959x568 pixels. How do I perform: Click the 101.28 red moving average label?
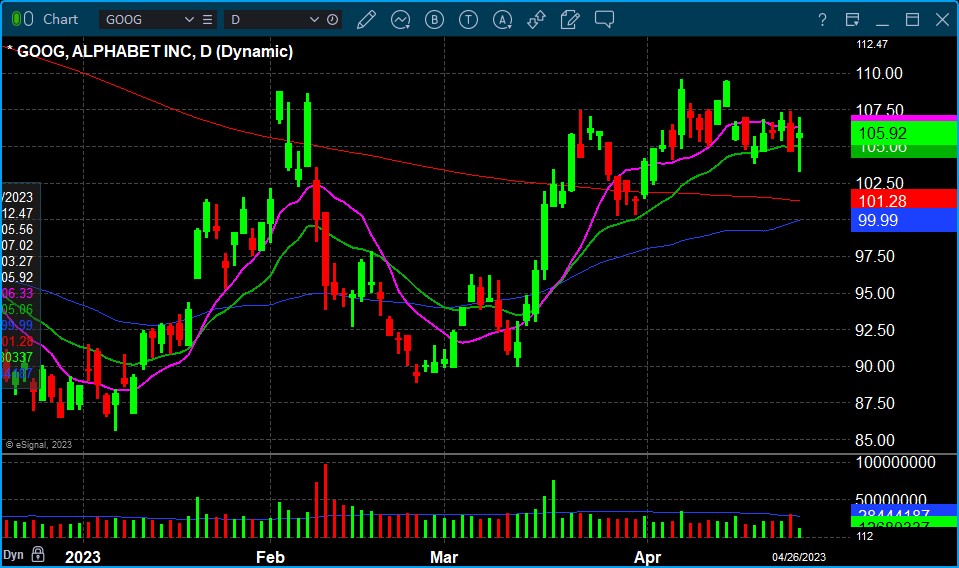903,200
